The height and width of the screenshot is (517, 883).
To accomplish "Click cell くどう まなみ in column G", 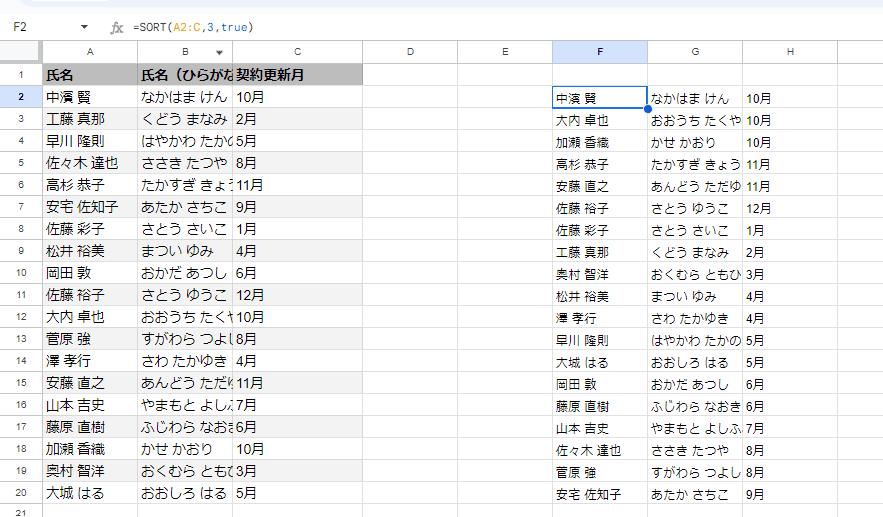I will click(695, 252).
